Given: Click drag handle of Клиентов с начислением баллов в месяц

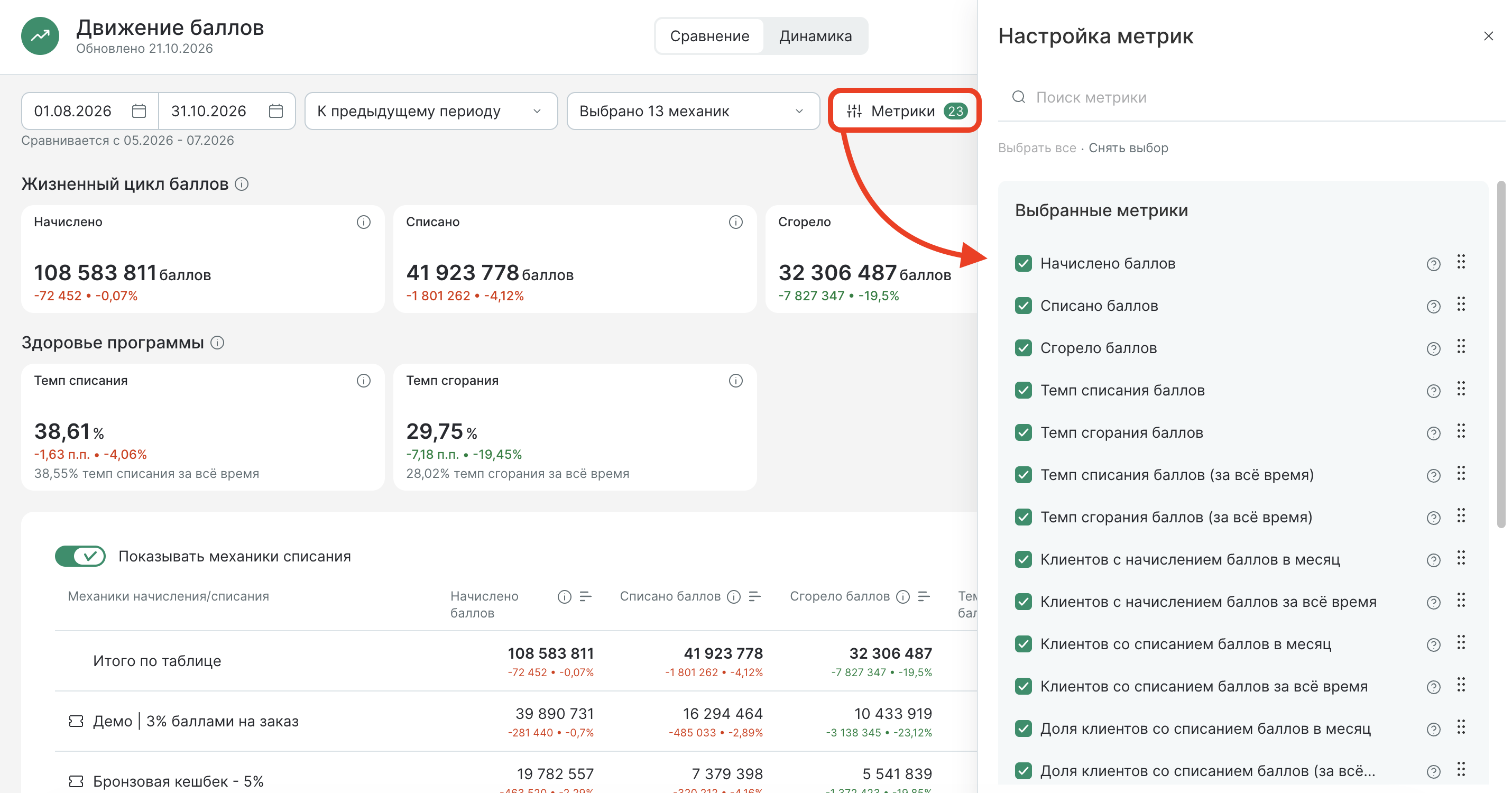Looking at the screenshot, I should pyautogui.click(x=1461, y=558).
